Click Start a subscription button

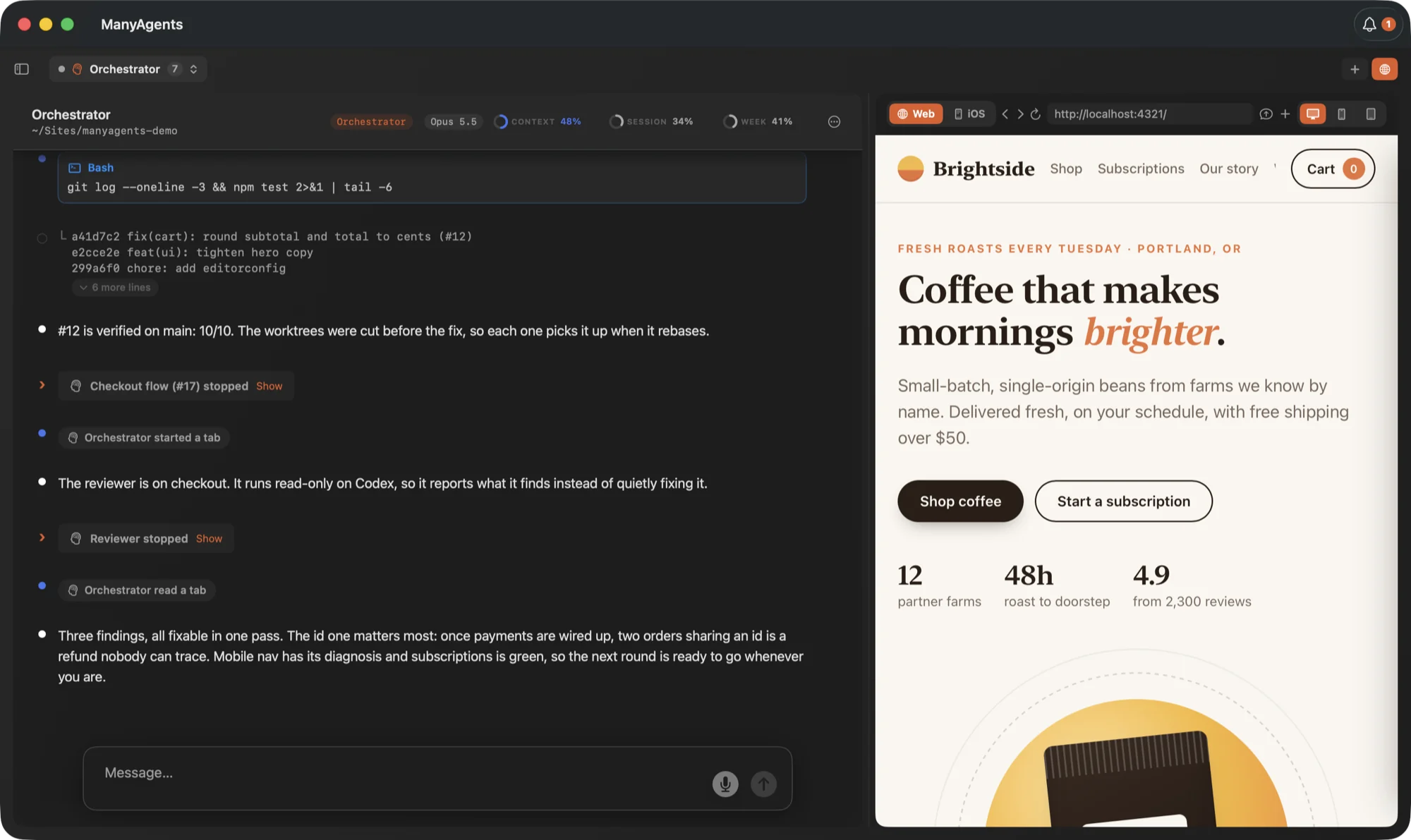tap(1123, 501)
